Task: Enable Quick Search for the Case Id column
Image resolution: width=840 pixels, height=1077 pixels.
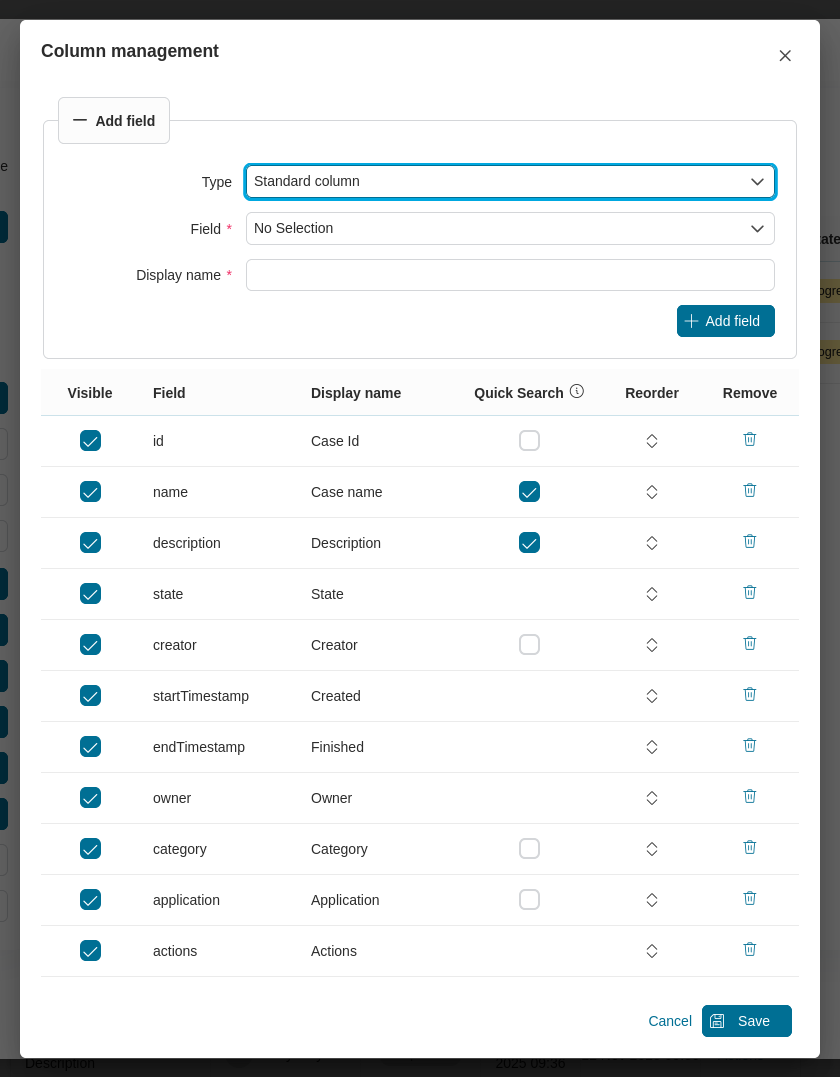Action: coord(529,440)
